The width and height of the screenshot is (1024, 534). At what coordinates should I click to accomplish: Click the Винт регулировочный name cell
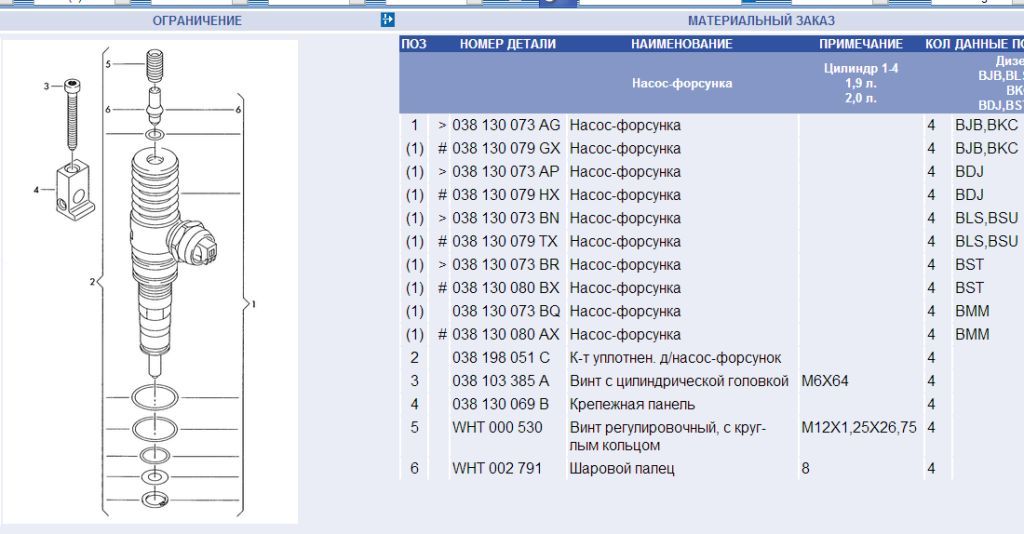coord(667,436)
